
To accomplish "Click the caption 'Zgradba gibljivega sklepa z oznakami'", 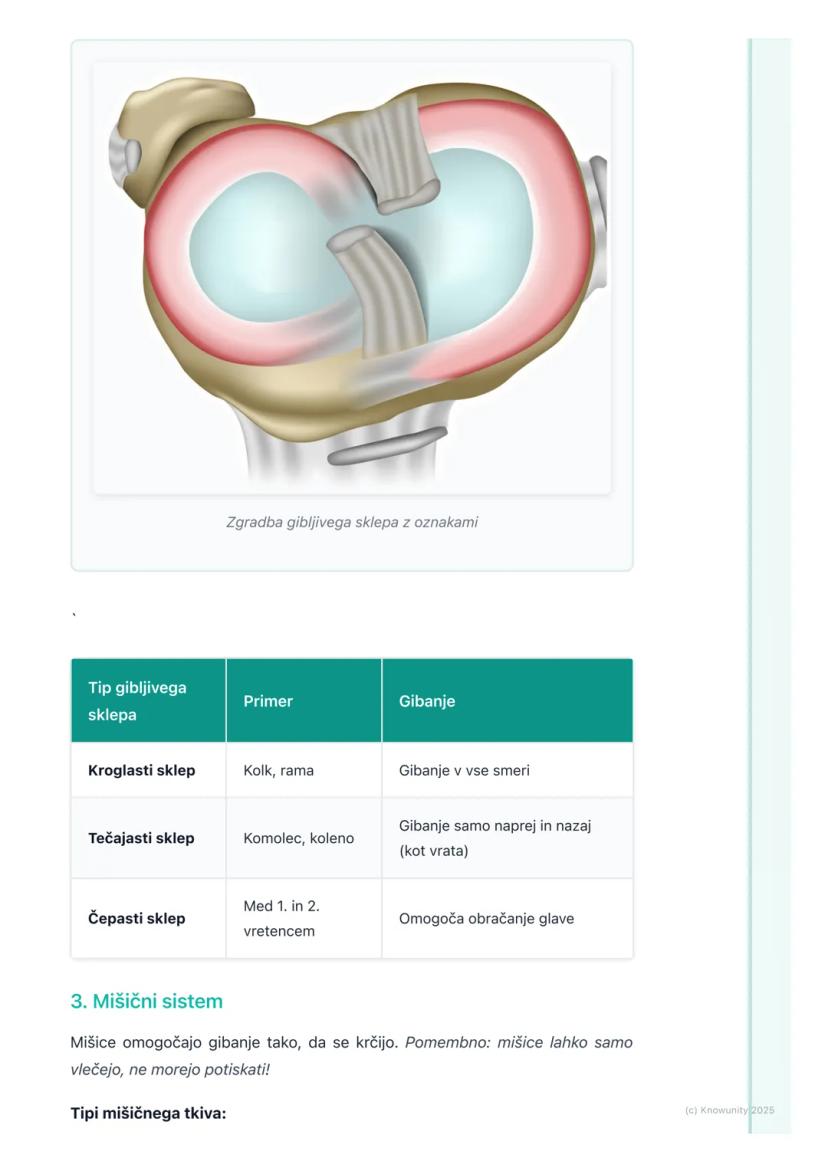I will (x=352, y=522).
